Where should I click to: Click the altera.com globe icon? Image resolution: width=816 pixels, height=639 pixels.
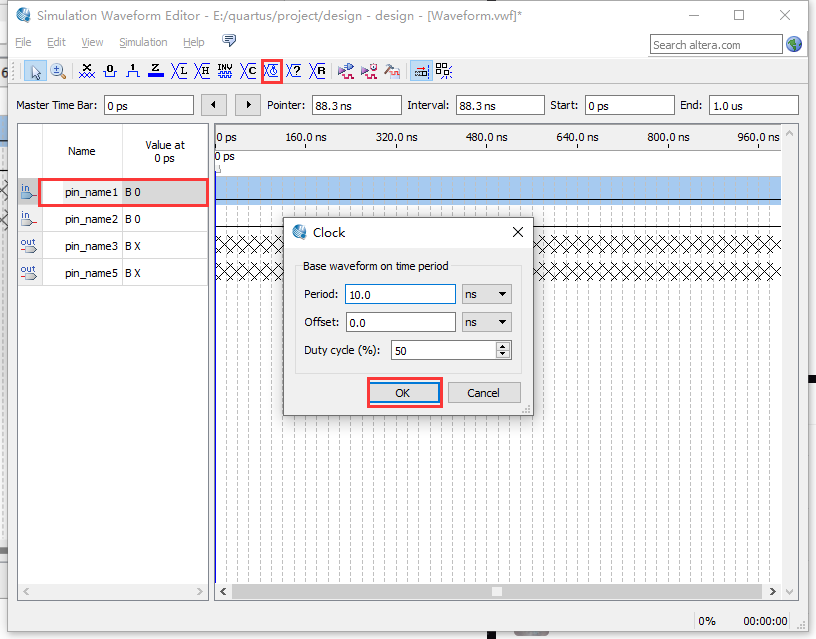(794, 44)
